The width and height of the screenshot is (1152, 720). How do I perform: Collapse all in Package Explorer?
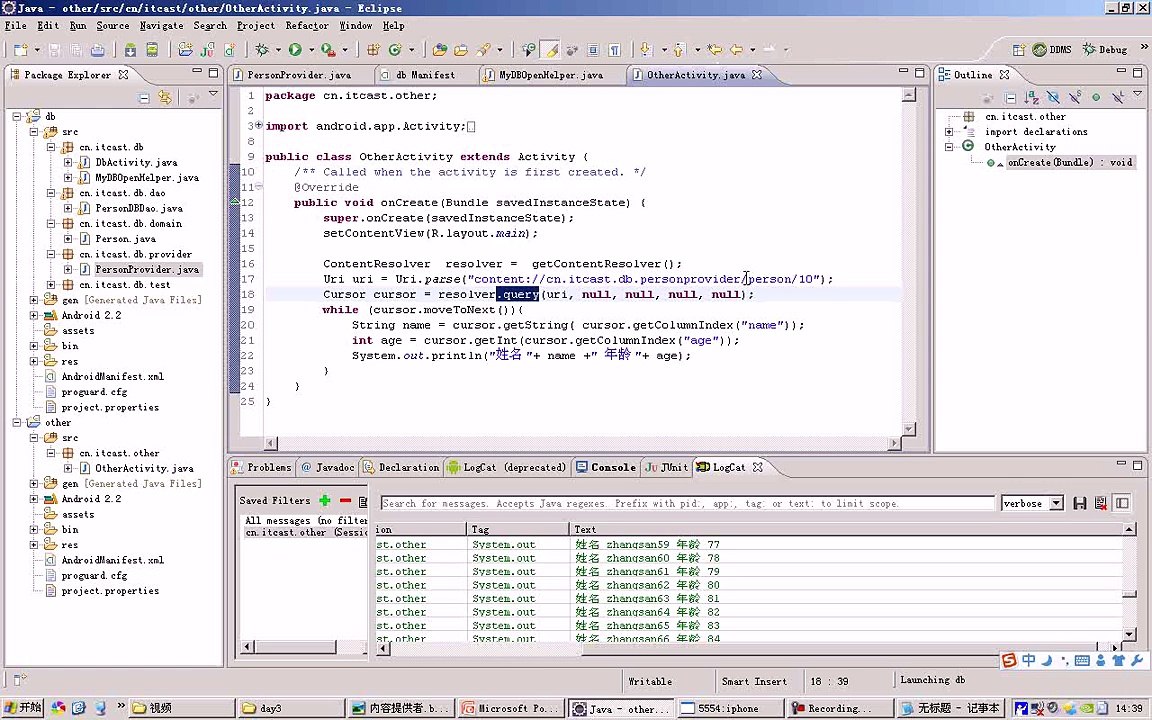[x=144, y=97]
